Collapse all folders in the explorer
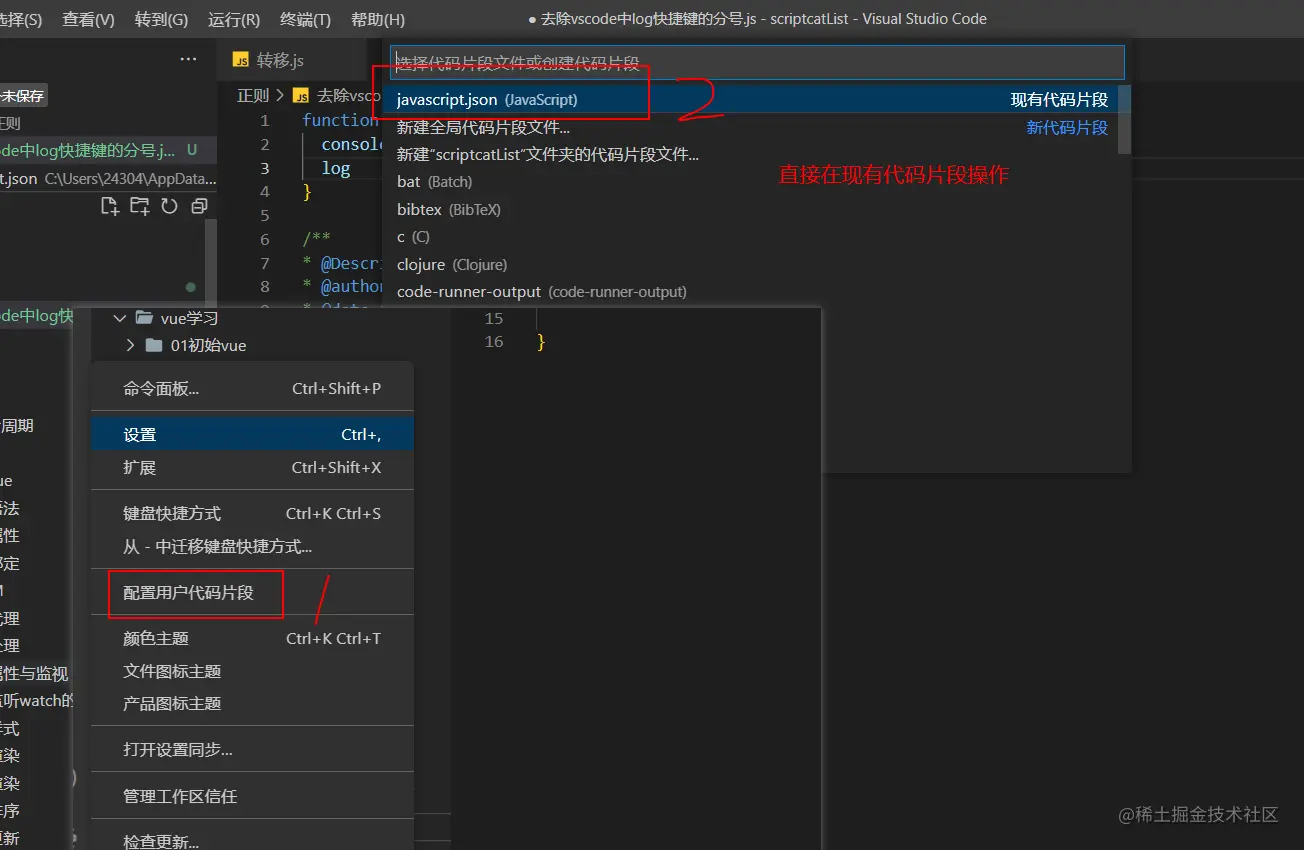1304x850 pixels. click(x=199, y=206)
